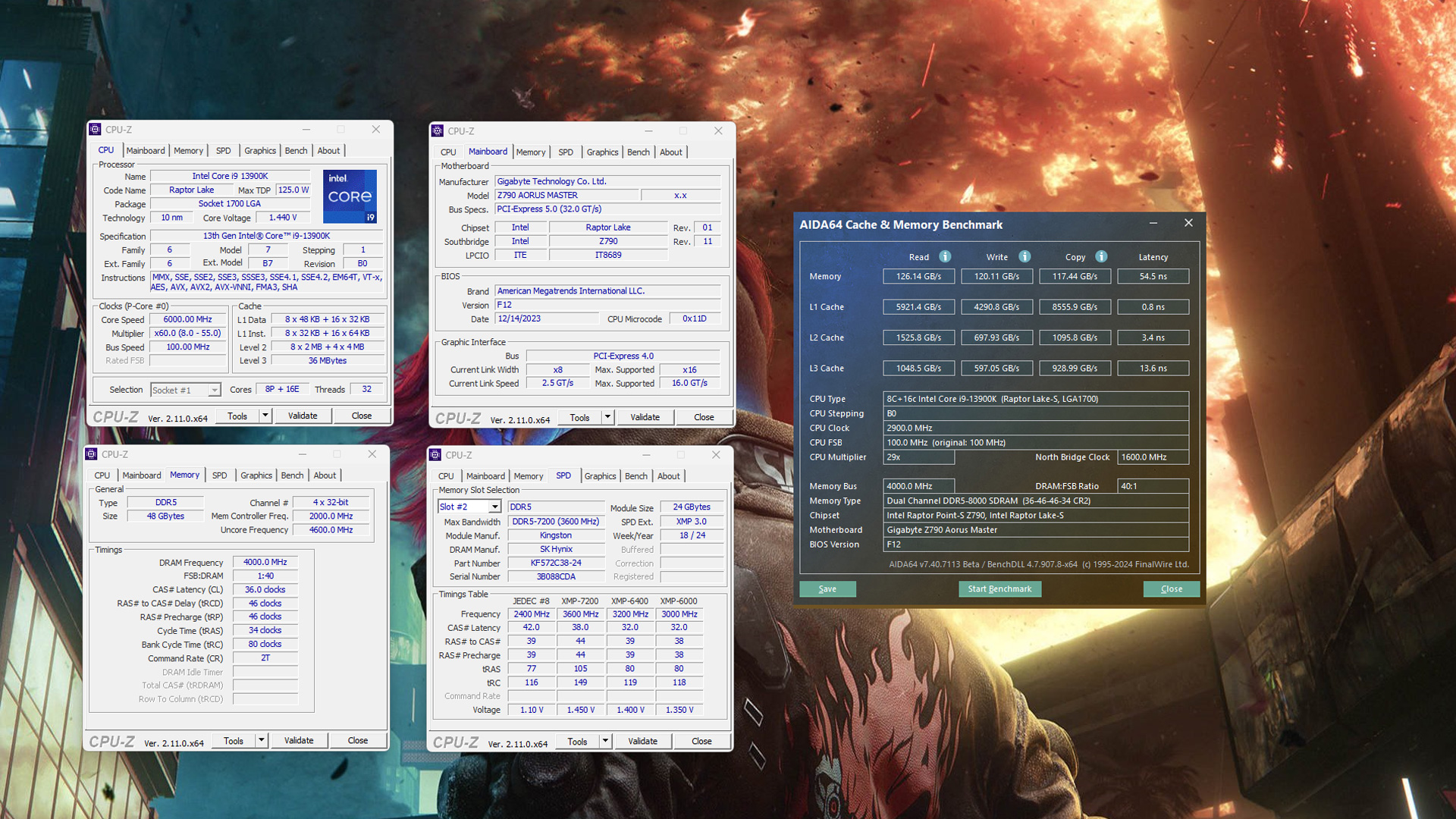
Task: Click Core Speed 6000.00 MHz field
Action: click(188, 320)
